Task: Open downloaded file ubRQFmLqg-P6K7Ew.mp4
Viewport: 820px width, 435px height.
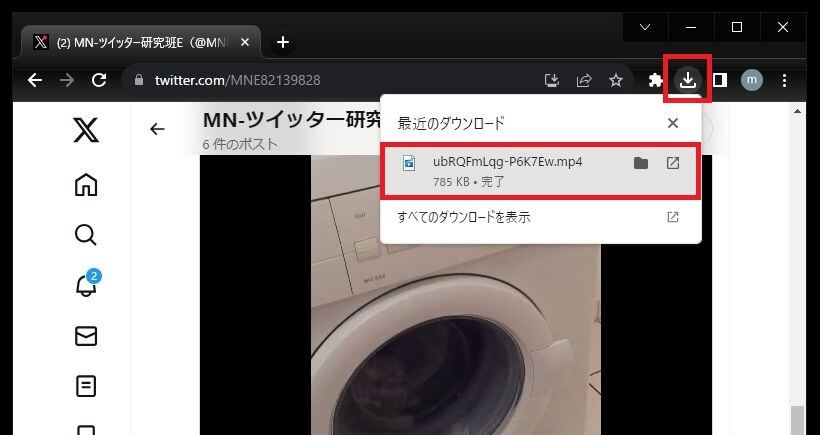Action: [x=540, y=171]
